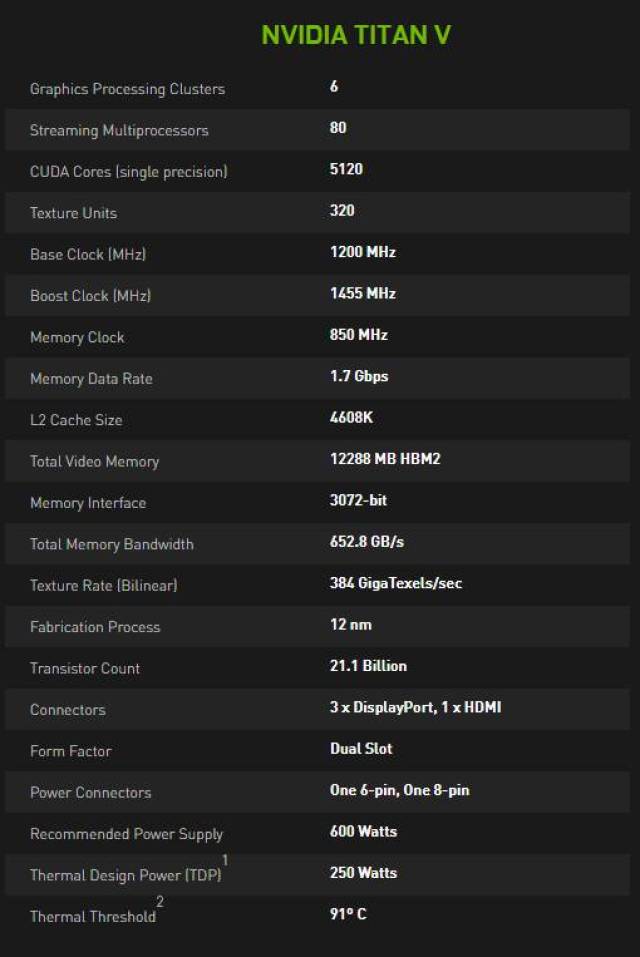Select the 21.1 Billion transistor count

(368, 666)
